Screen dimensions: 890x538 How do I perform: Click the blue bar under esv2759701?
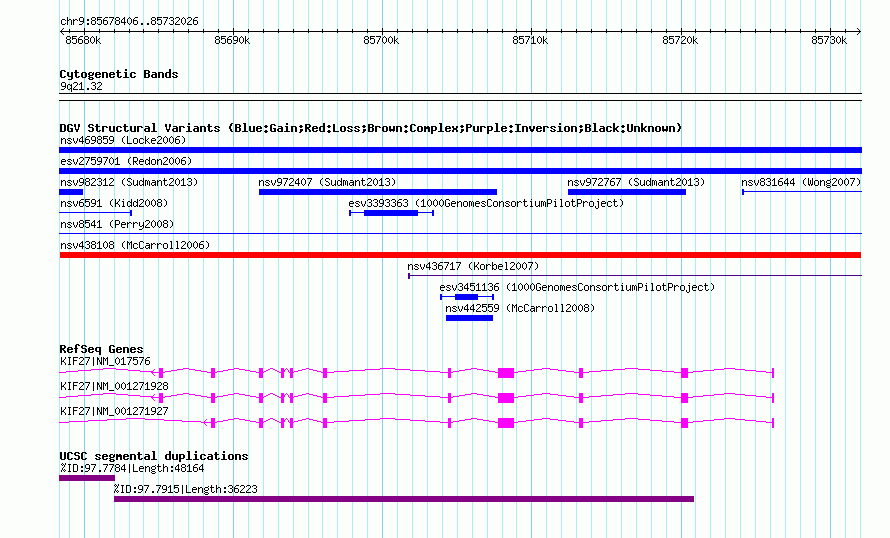pos(460,171)
